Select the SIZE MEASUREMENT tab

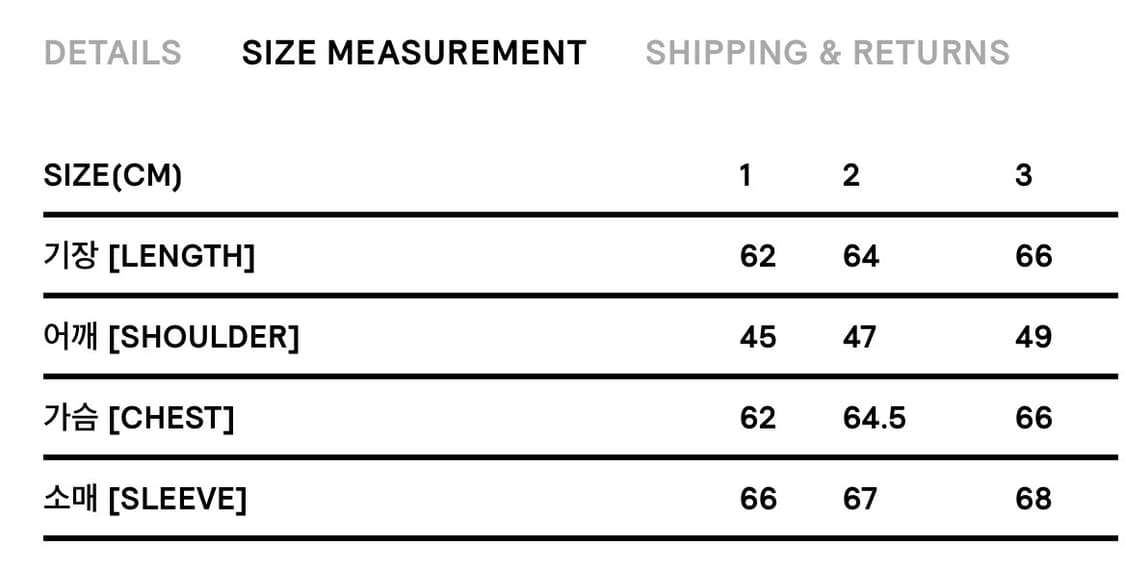pyautogui.click(x=414, y=52)
